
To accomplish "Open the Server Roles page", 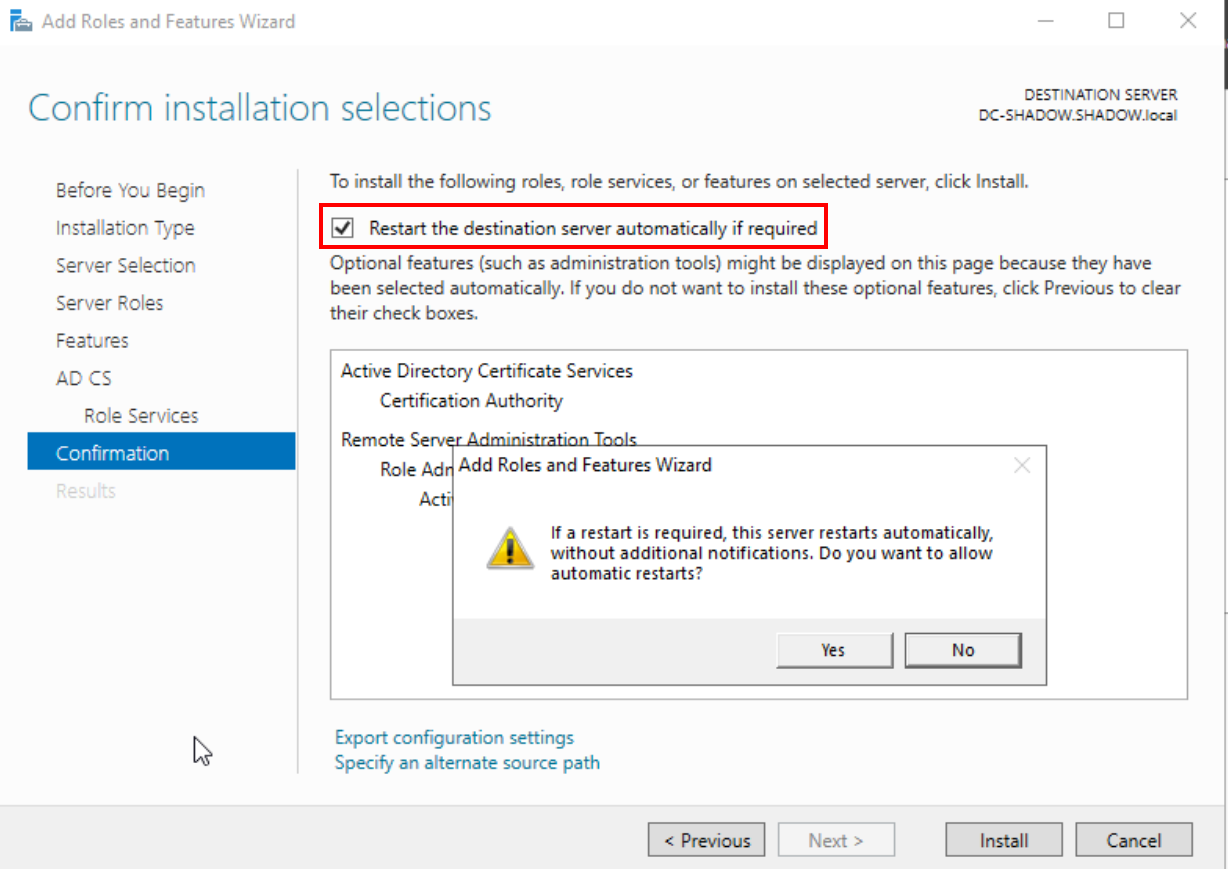I will coord(109,303).
